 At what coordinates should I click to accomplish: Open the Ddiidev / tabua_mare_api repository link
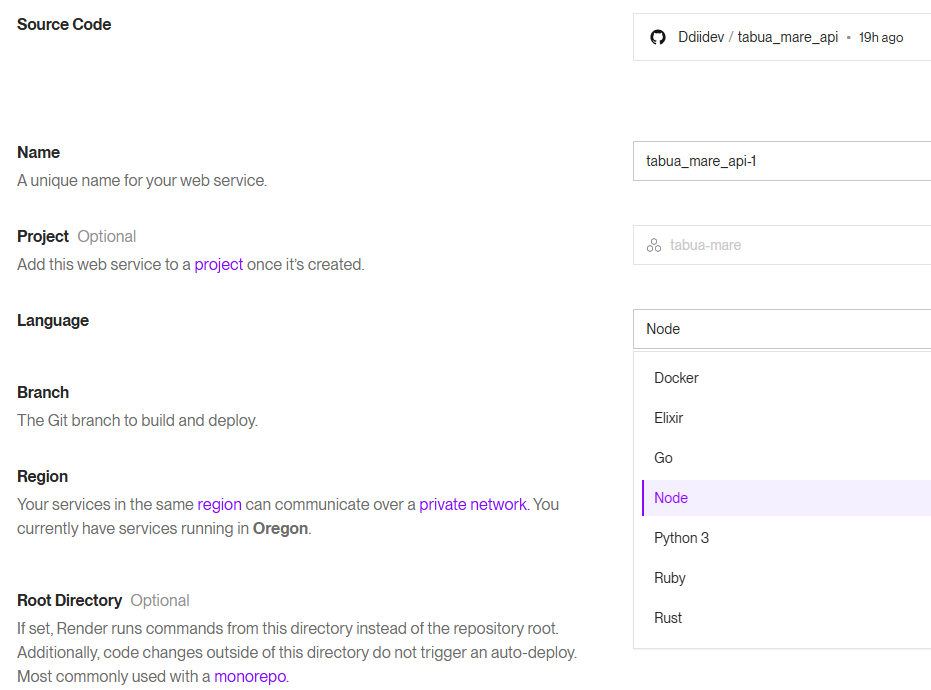758,37
